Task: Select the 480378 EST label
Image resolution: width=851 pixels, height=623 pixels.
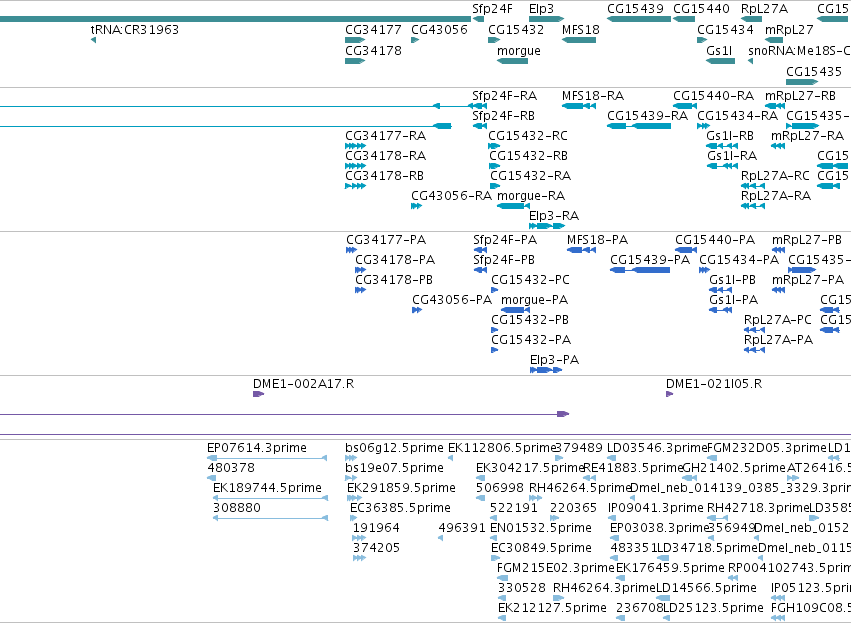Action: click(x=231, y=468)
